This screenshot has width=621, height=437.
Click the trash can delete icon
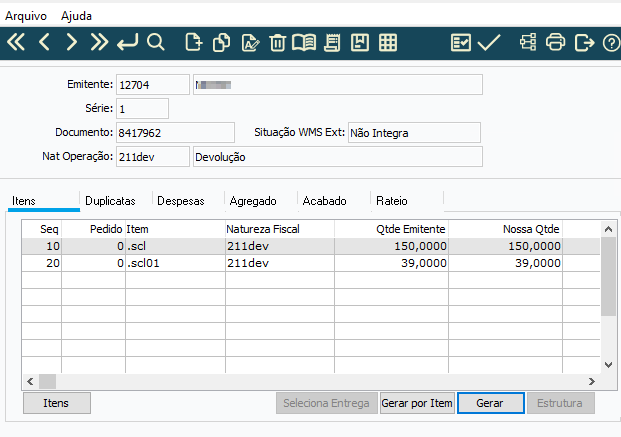pyautogui.click(x=277, y=42)
